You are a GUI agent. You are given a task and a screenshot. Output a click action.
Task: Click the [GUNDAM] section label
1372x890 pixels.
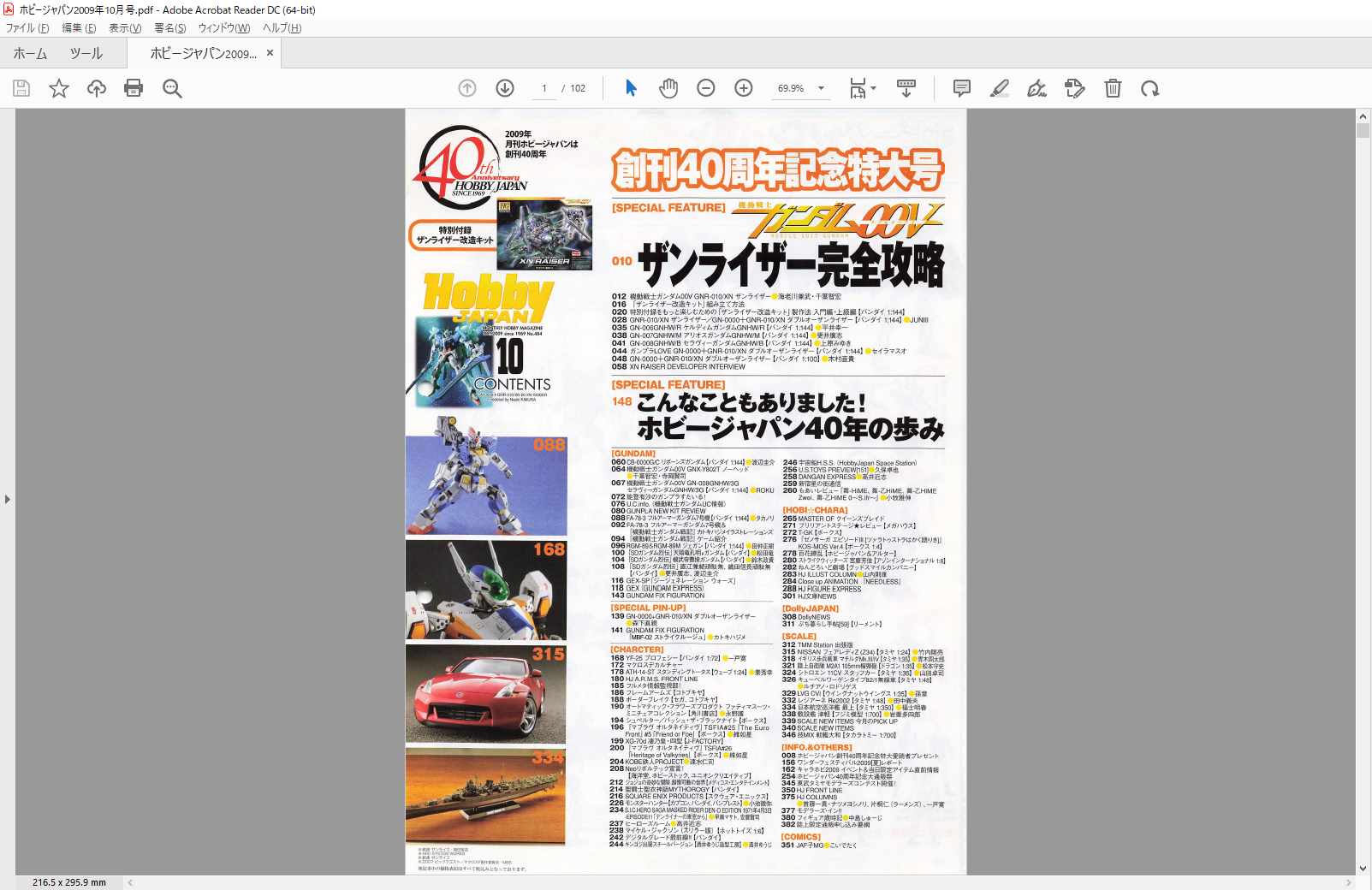[633, 454]
